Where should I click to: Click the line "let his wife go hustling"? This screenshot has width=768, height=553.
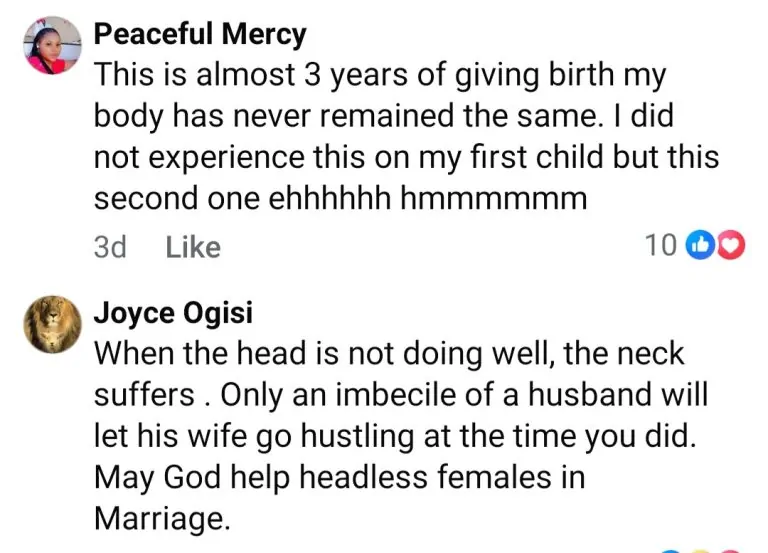[x=349, y=434]
